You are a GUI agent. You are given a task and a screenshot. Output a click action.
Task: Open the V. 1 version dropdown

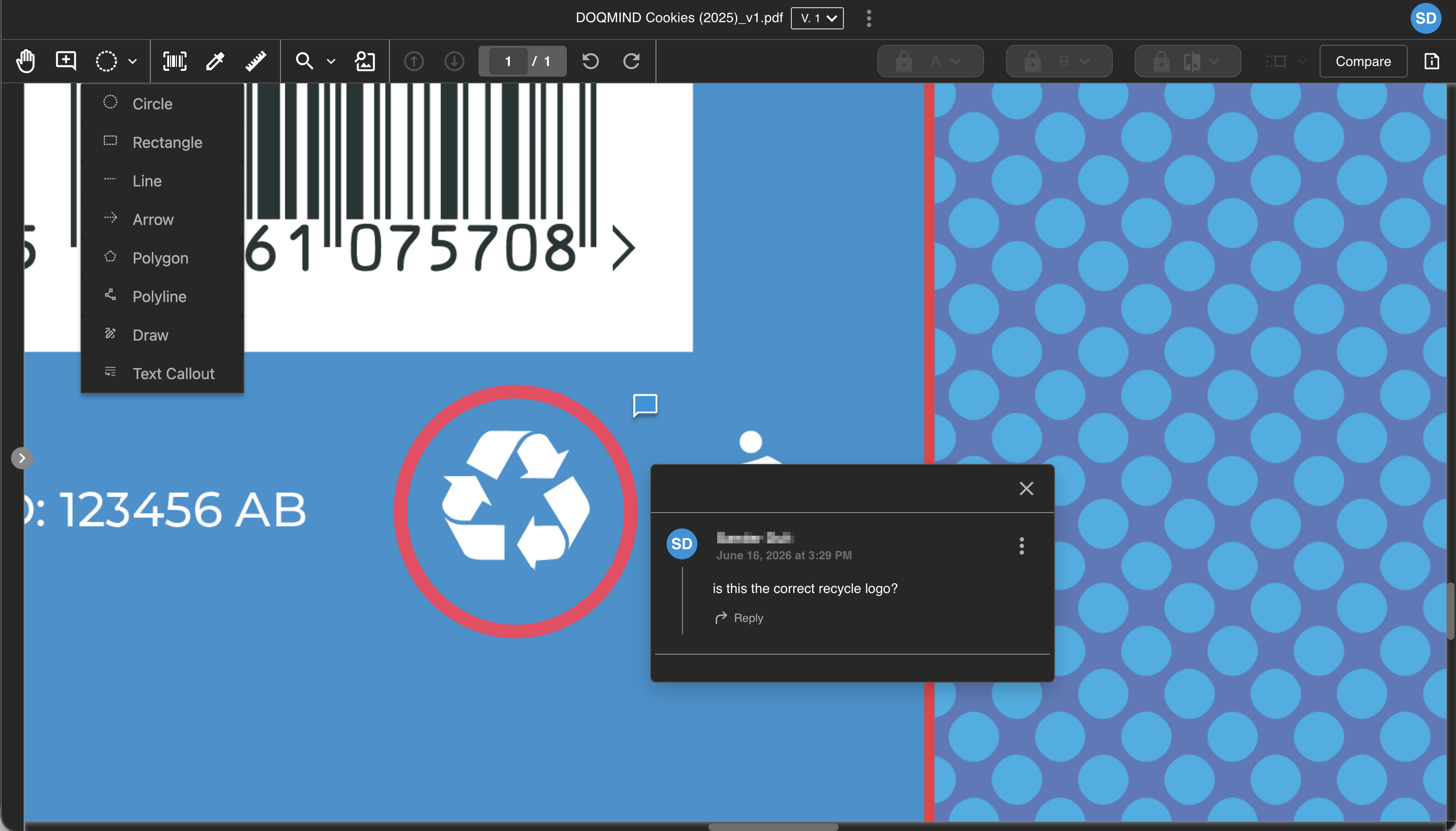[817, 18]
